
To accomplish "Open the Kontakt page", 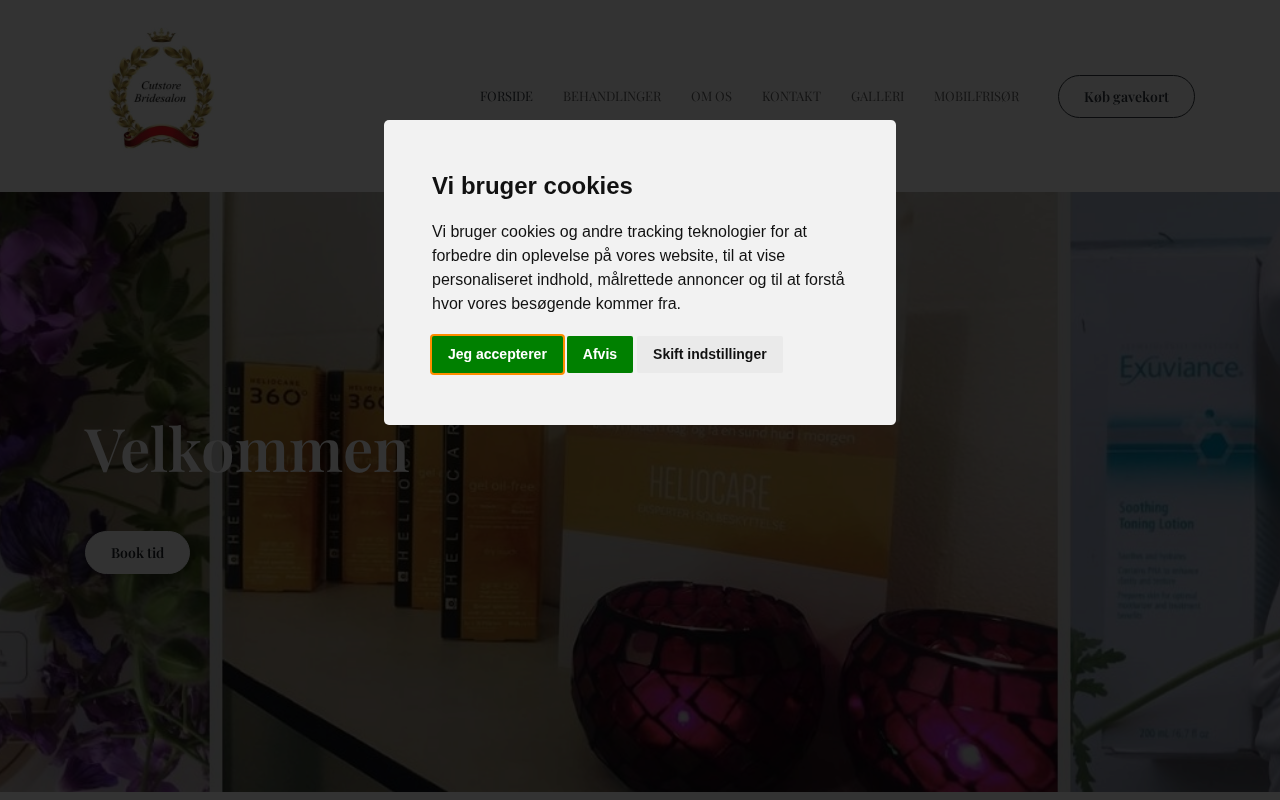I will point(791,96).
